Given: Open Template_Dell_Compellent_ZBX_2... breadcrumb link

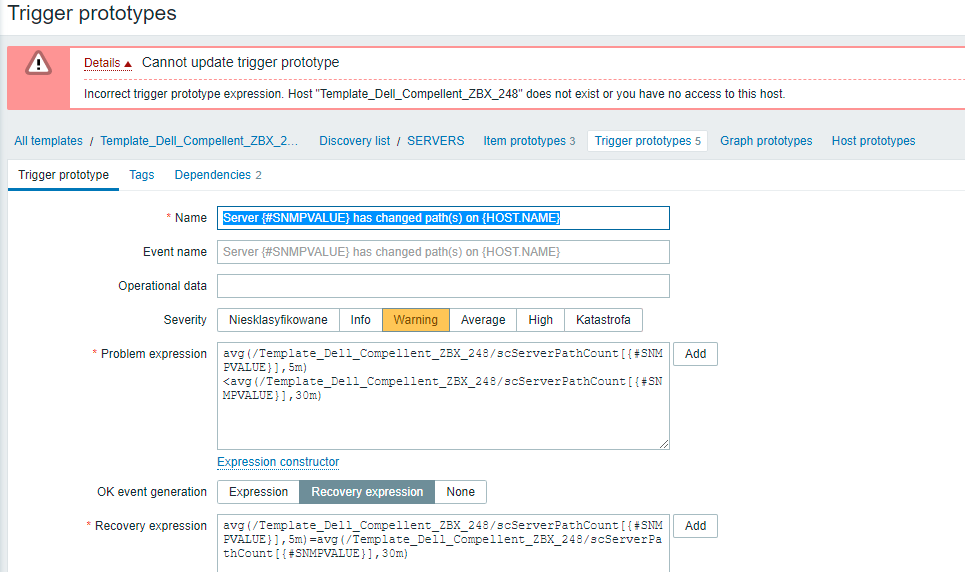Looking at the screenshot, I should coord(199,141).
